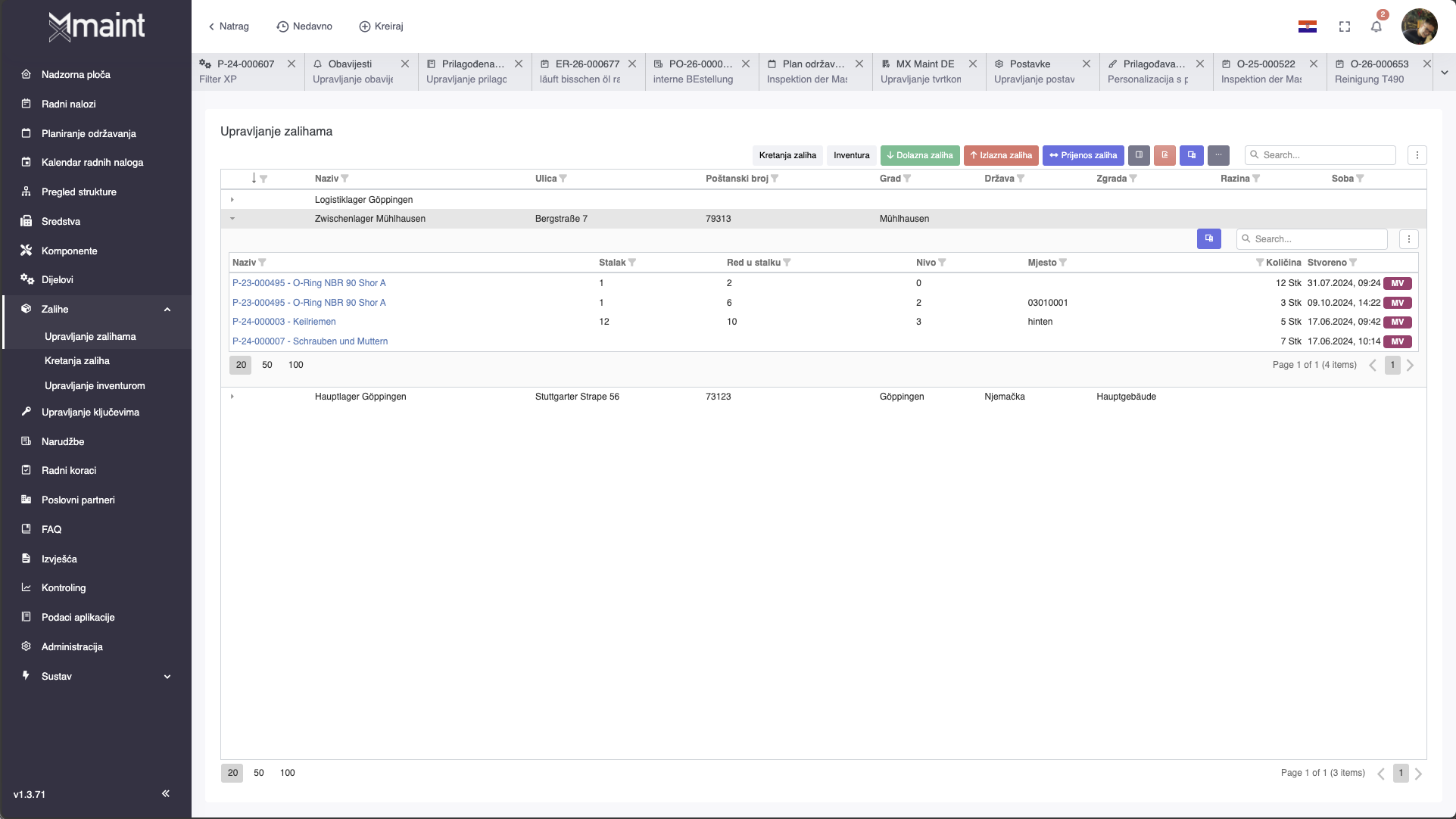Open P-24-000003 - Keilriemen link
1456x819 pixels.
pos(284,322)
